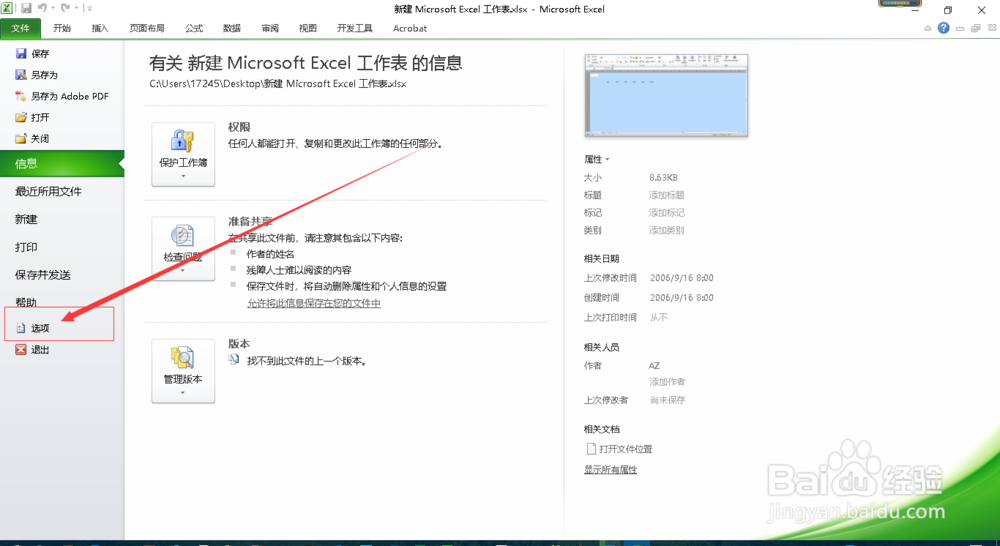This screenshot has height=546, width=1000.
Task: Click the 添加类别 property field
Action: (x=666, y=230)
